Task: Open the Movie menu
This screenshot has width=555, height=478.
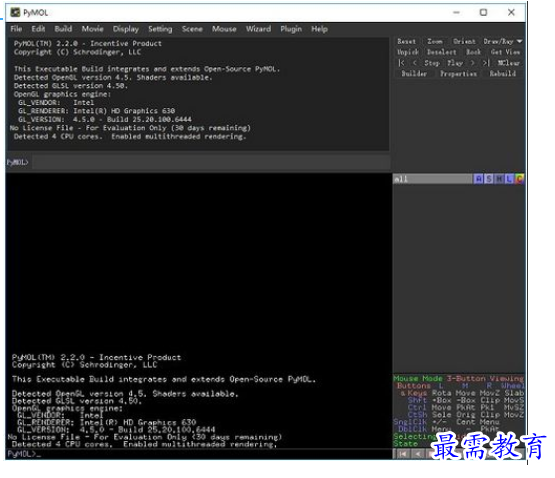Action: point(92,29)
